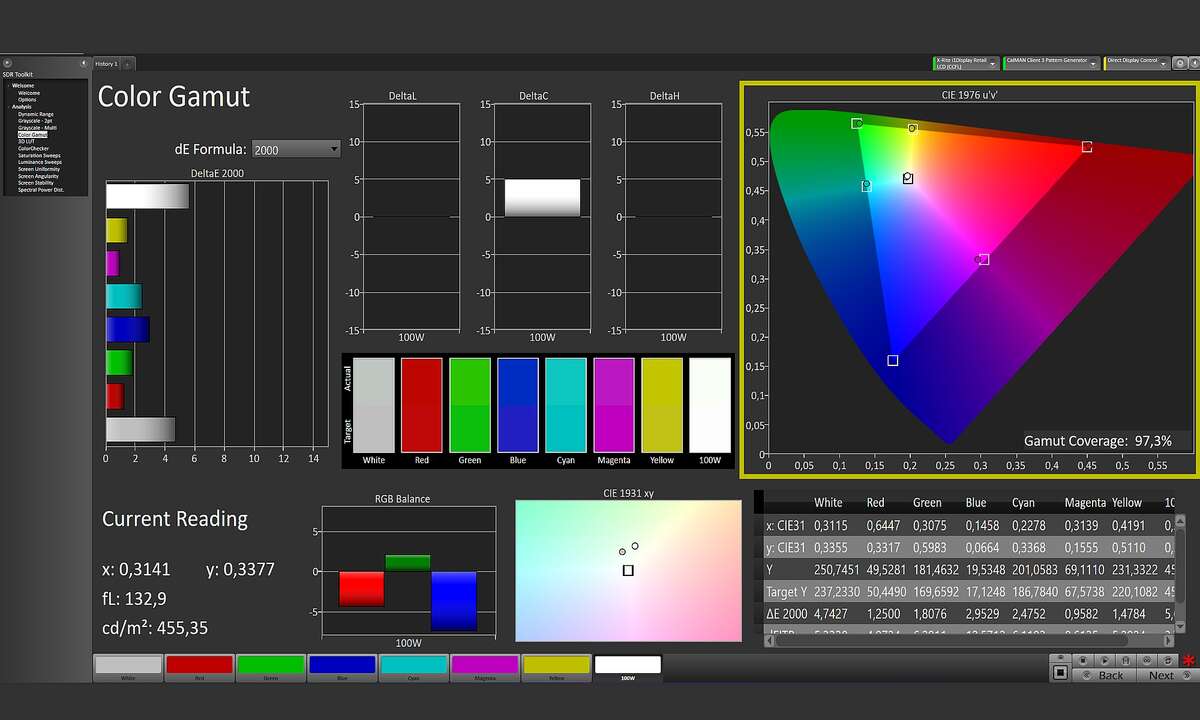
Task: Switch to the History 1 tab
Action: coord(106,64)
